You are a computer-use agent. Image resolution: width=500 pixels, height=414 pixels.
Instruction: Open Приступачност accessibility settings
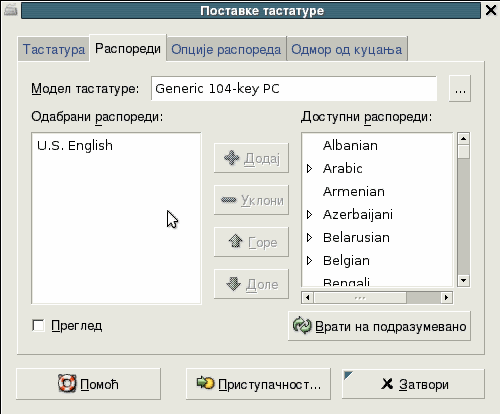coord(258,384)
